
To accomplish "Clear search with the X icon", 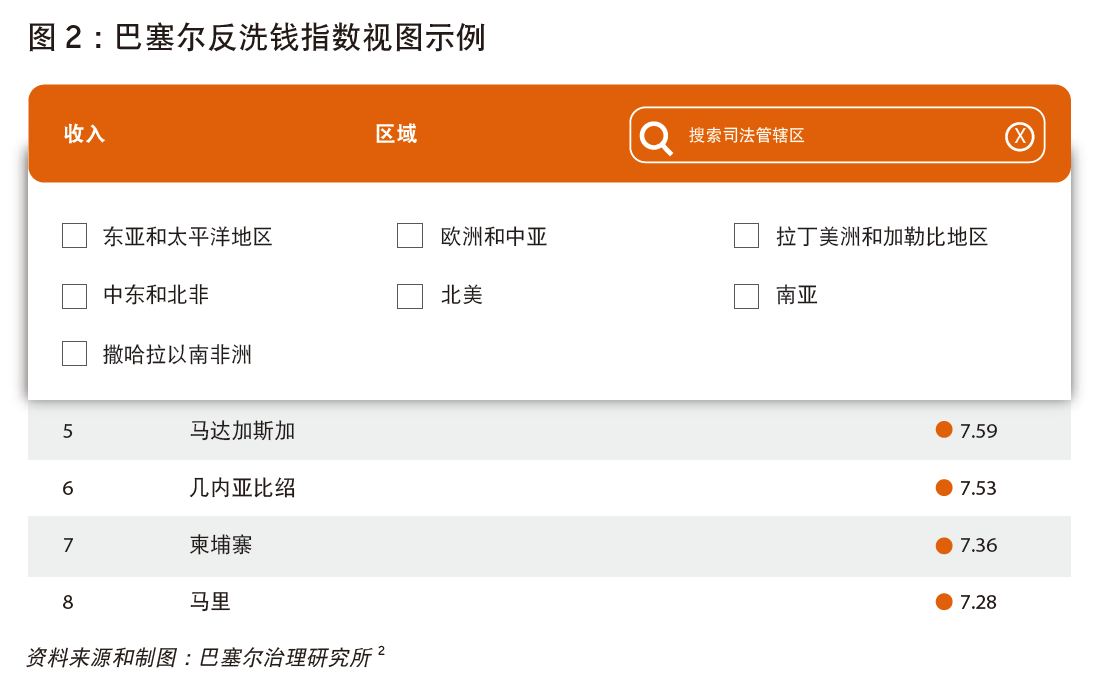I will click(1018, 136).
